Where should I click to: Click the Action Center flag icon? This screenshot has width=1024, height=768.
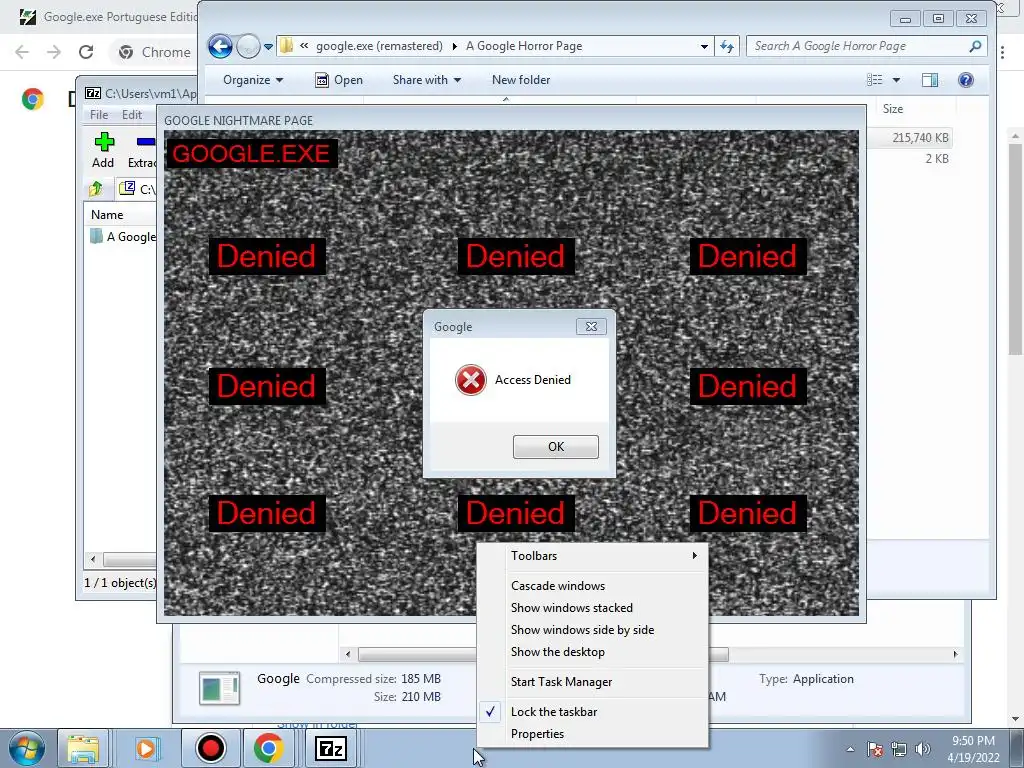point(875,749)
